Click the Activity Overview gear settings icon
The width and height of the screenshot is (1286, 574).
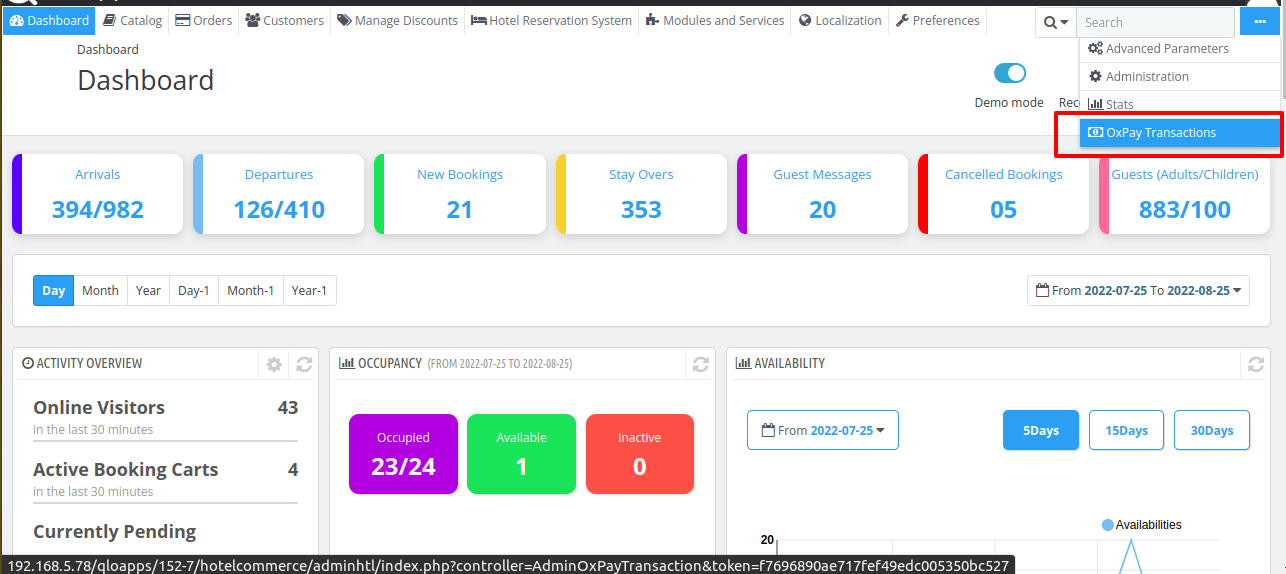(274, 365)
